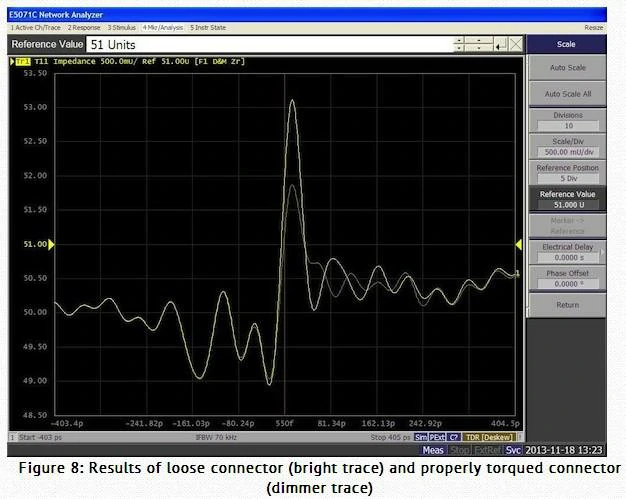This screenshot has height=499, width=626.
Task: Click the right-side reference marker triangle
Action: coord(519,244)
